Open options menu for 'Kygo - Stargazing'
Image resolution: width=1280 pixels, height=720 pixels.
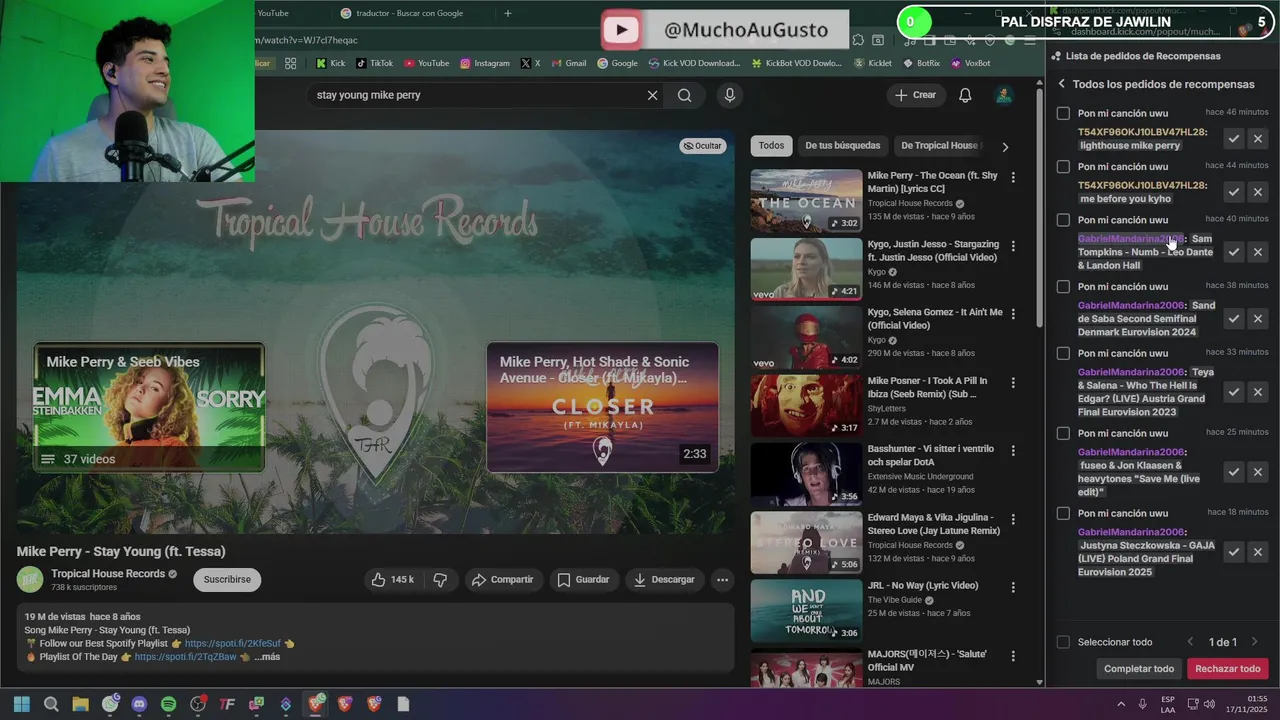coord(1013,245)
